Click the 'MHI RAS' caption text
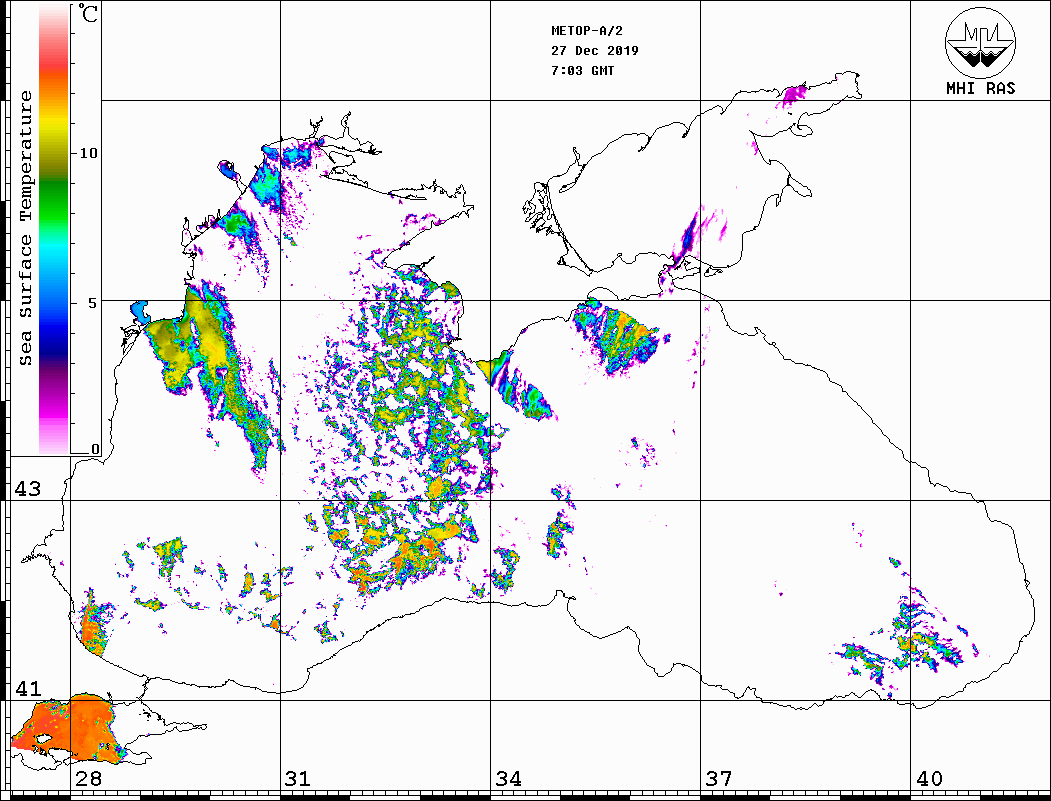This screenshot has width=1051, height=801. tap(981, 88)
